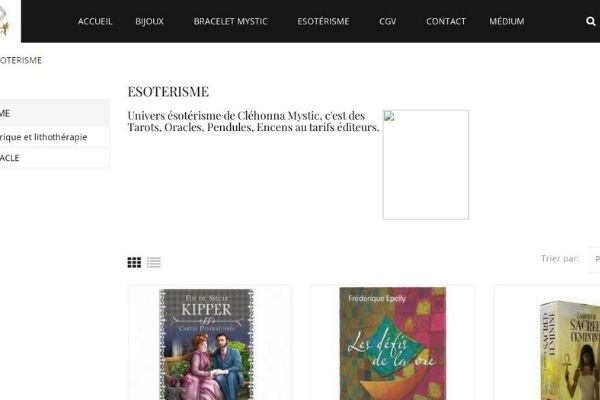Go to BRACELET MYSTIC page
Image resolution: width=600 pixels, height=400 pixels.
coord(230,21)
